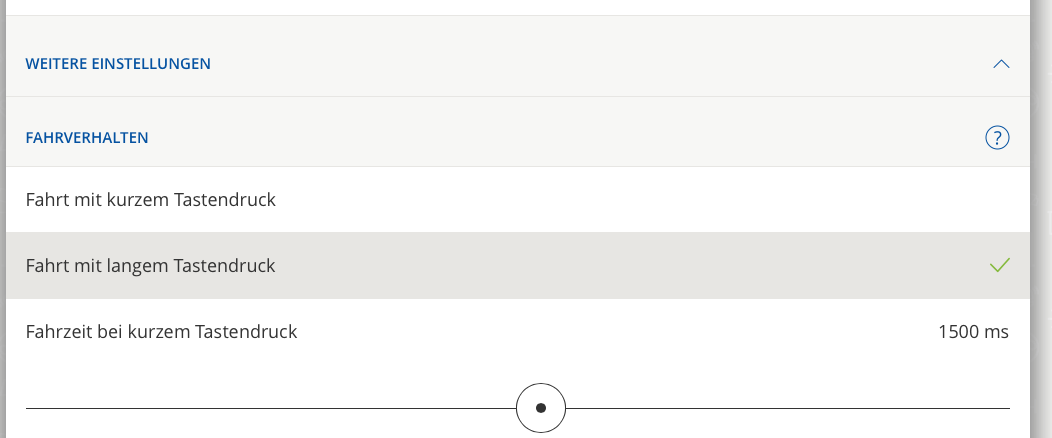The width and height of the screenshot is (1052, 438).
Task: Click the far right end of Fahrzeit slider
Action: point(1007,408)
